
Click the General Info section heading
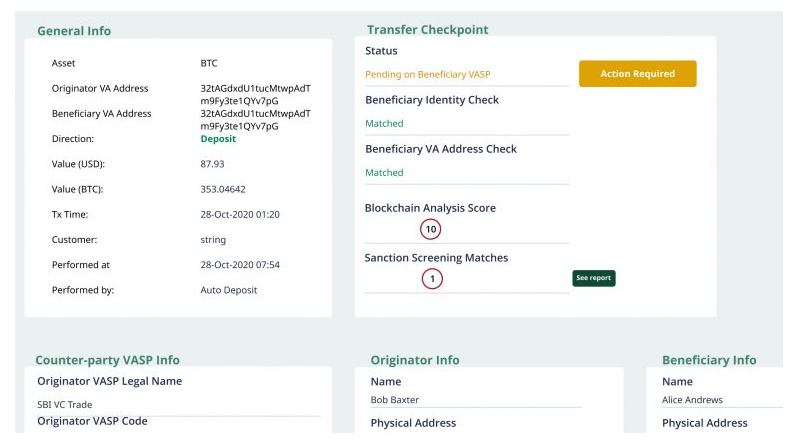click(x=74, y=31)
